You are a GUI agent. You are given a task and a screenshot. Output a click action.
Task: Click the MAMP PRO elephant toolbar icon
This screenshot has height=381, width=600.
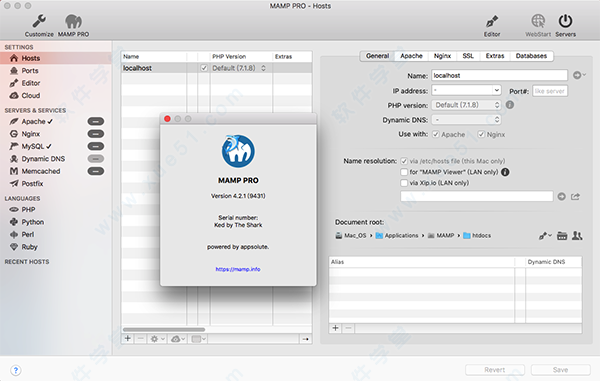tap(73, 22)
